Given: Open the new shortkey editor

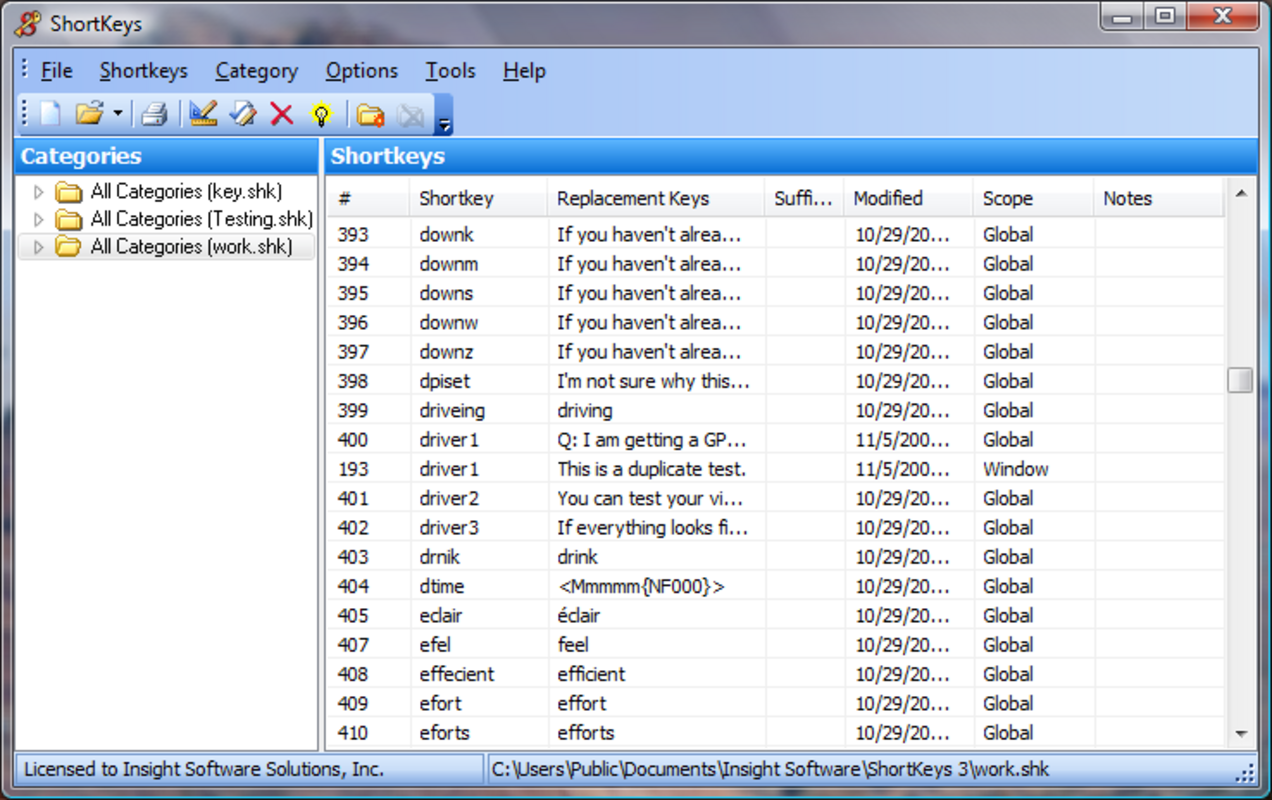Looking at the screenshot, I should (202, 113).
